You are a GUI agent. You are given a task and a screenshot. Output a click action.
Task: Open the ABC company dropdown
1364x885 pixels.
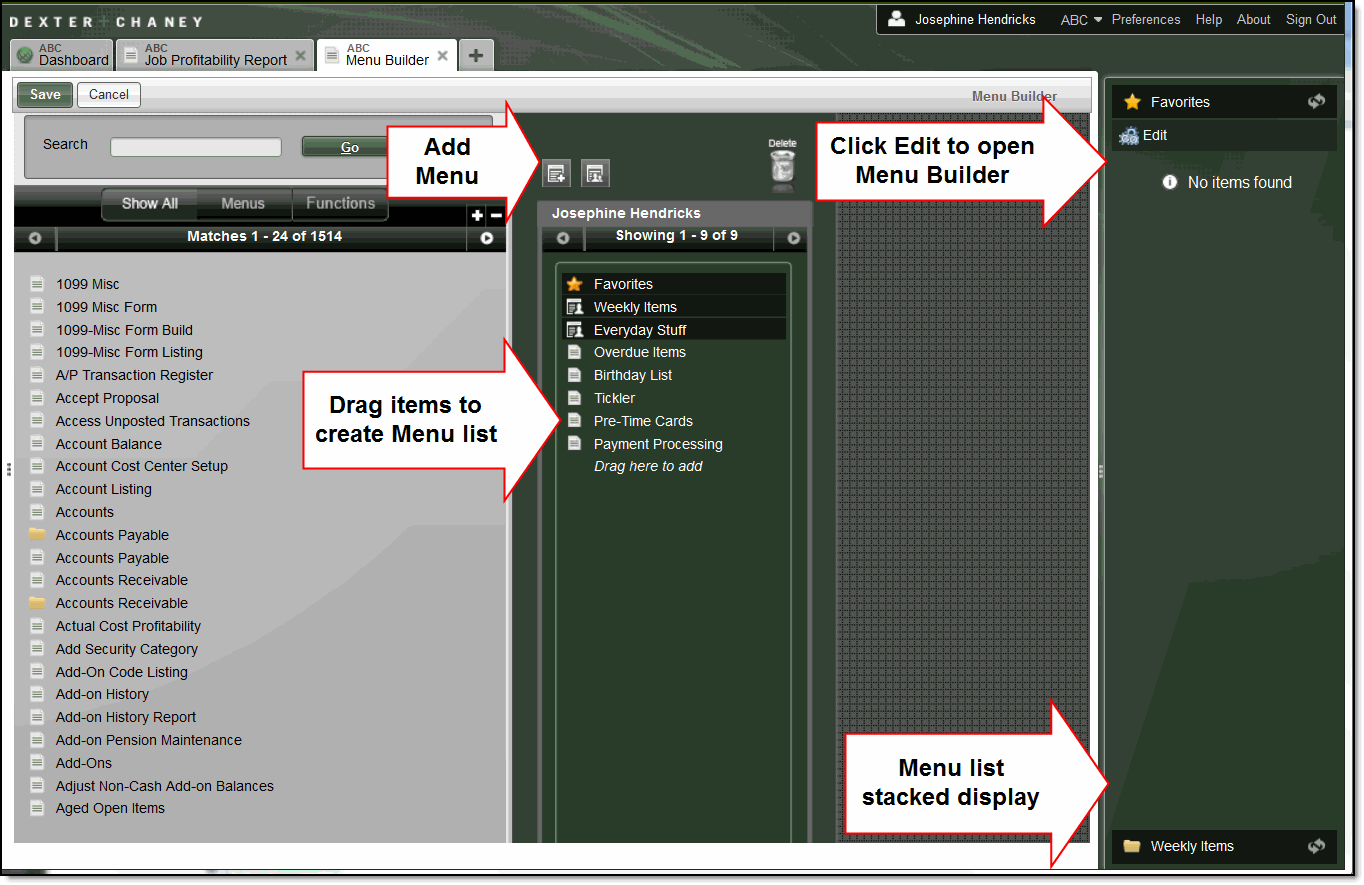[x=1081, y=20]
